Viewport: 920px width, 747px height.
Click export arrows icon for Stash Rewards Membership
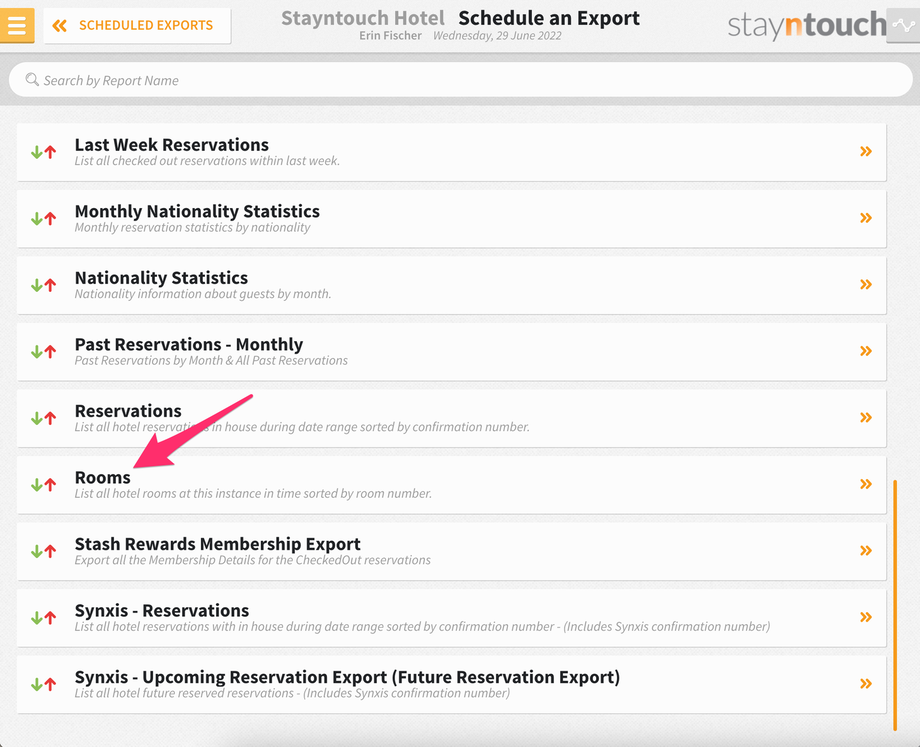pyautogui.click(x=43, y=551)
